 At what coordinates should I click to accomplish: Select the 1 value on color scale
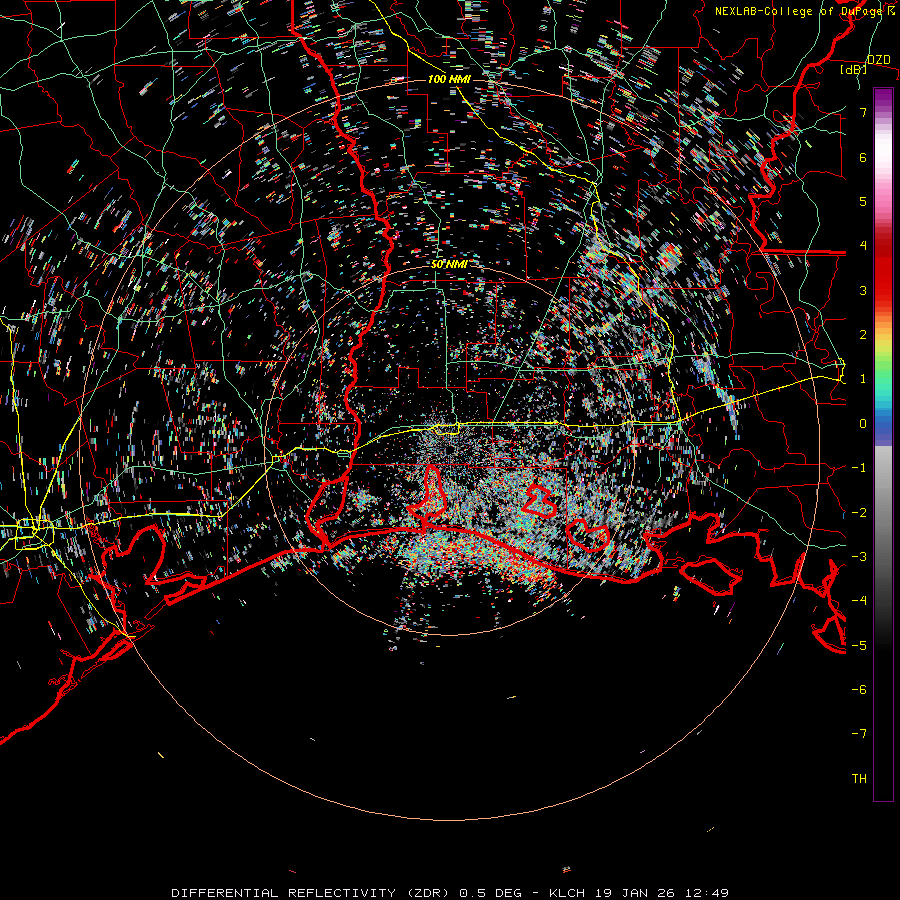click(863, 379)
